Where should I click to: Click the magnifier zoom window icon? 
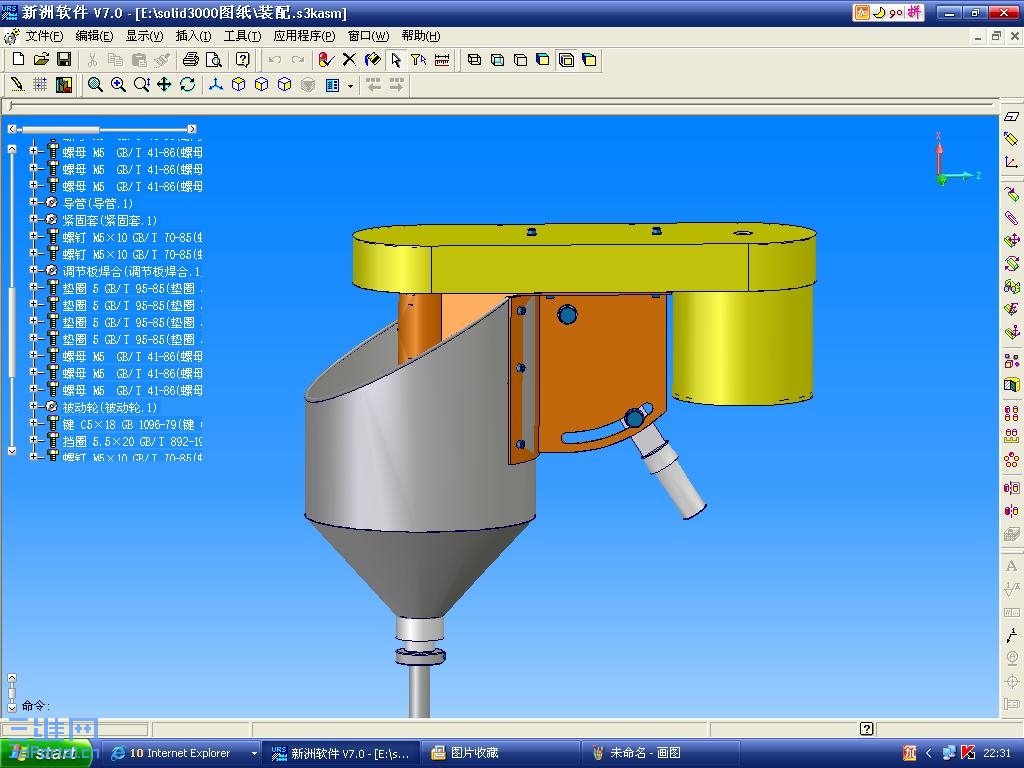(95, 85)
